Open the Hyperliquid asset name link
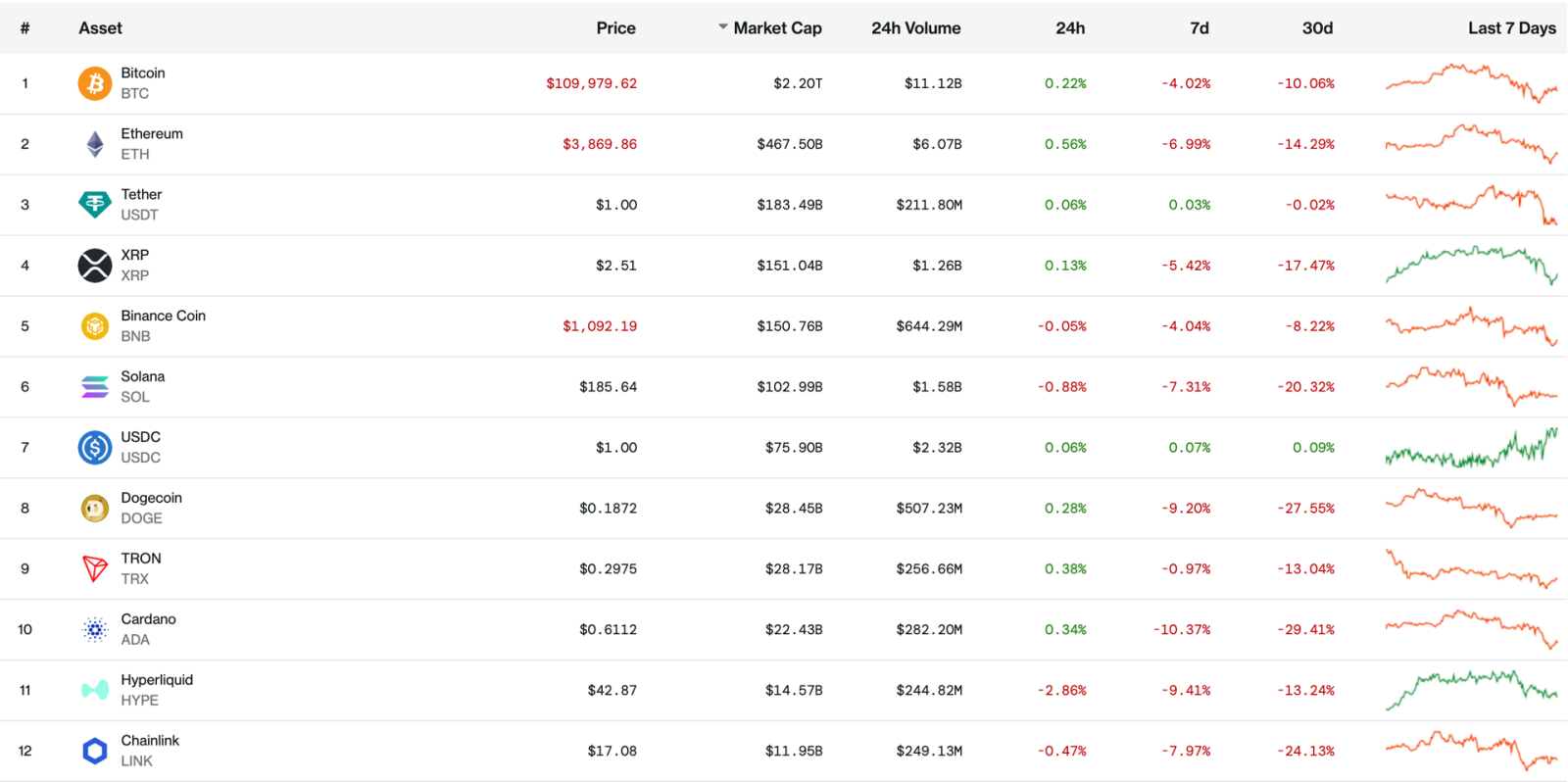The height and width of the screenshot is (782, 1568). click(157, 680)
